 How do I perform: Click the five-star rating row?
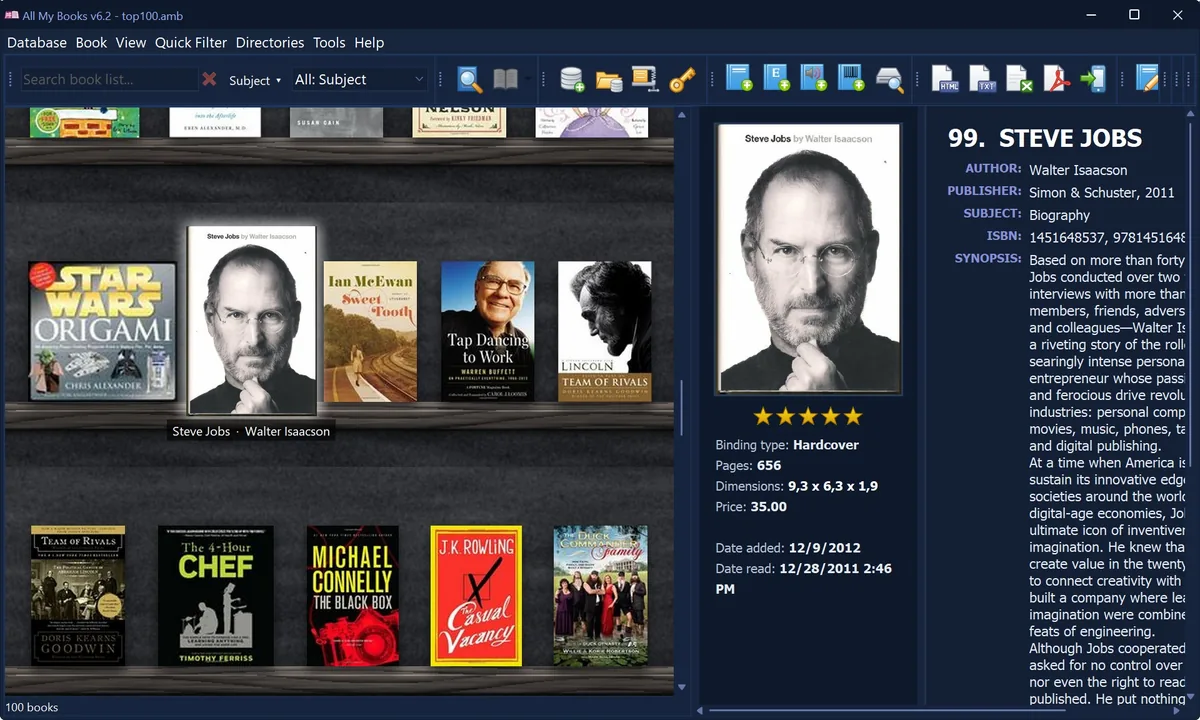[x=807, y=416]
